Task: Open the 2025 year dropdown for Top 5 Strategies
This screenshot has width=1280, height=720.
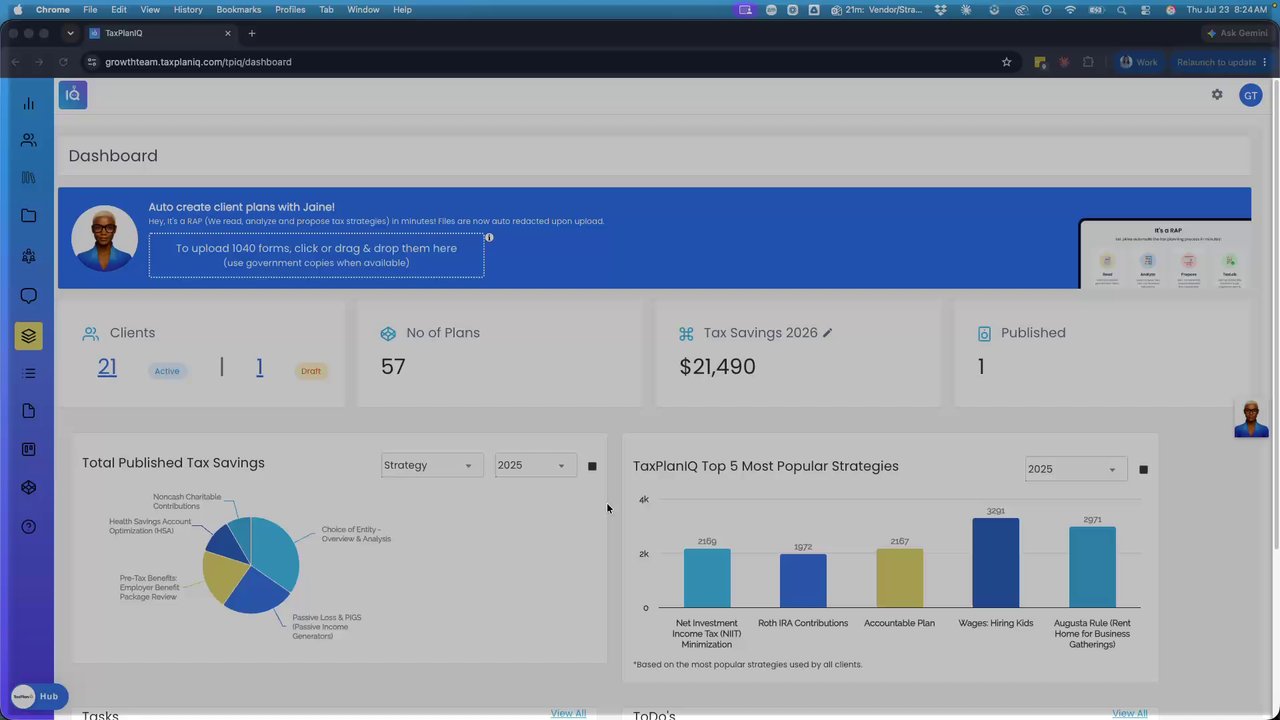Action: tap(1076, 469)
